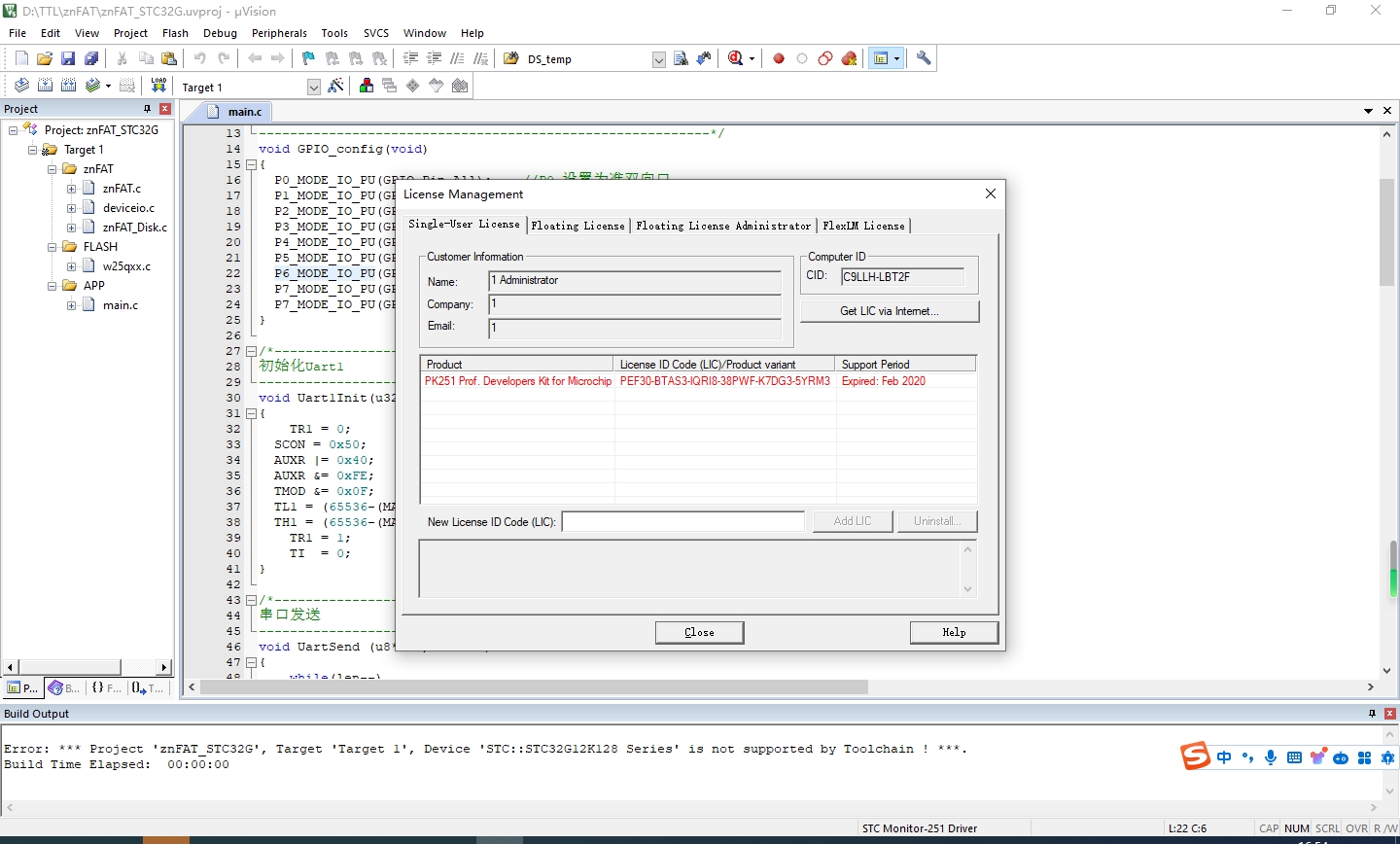Click the Project window view icon
Viewport: 1400px width, 844px height.
point(881,58)
